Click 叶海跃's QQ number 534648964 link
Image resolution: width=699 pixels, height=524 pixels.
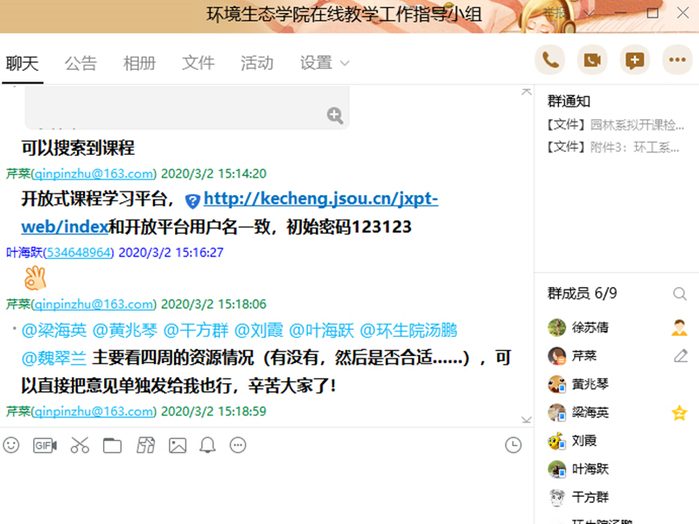click(80, 252)
